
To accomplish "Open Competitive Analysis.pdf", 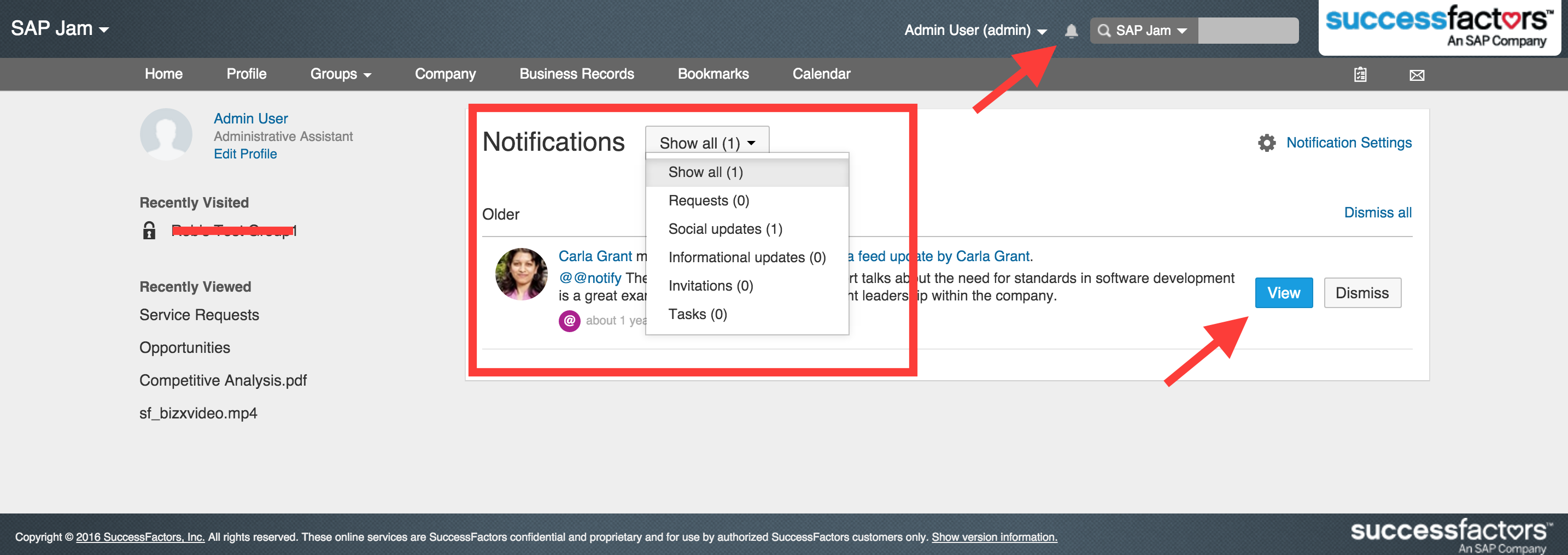I will [223, 381].
